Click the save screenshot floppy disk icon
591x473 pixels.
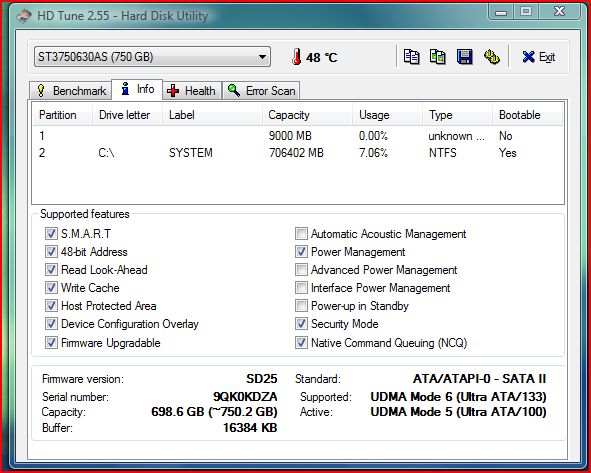(465, 57)
